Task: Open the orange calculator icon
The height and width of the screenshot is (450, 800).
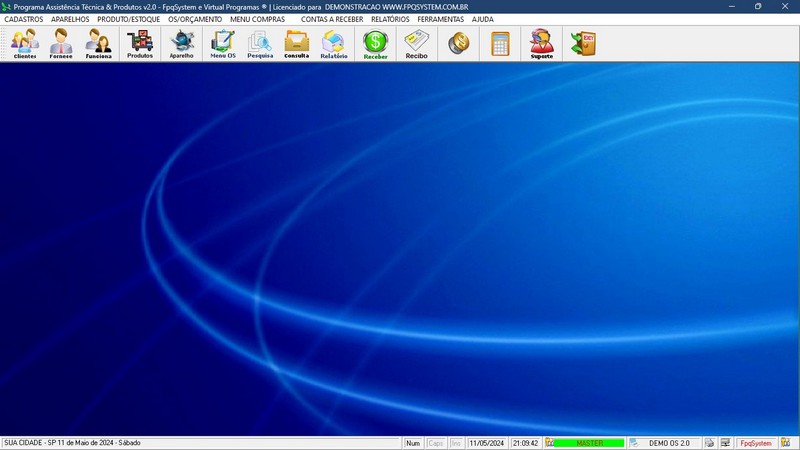Action: [x=500, y=44]
